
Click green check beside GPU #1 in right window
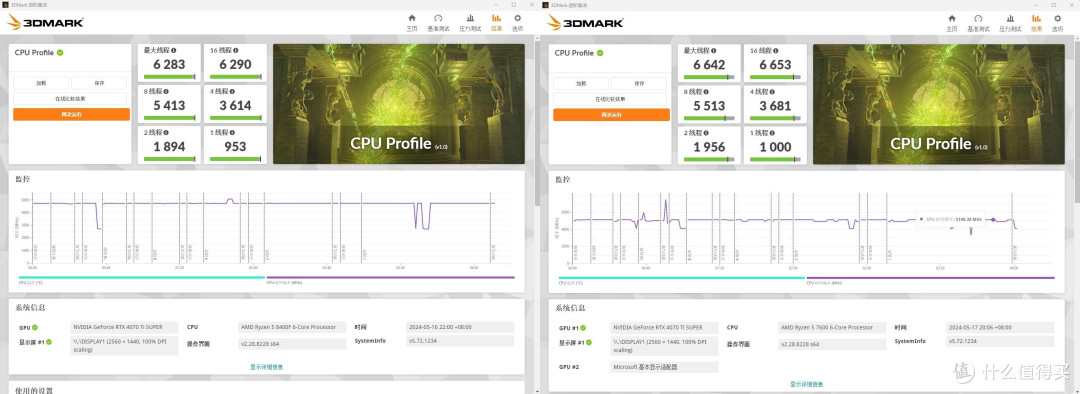click(x=583, y=328)
